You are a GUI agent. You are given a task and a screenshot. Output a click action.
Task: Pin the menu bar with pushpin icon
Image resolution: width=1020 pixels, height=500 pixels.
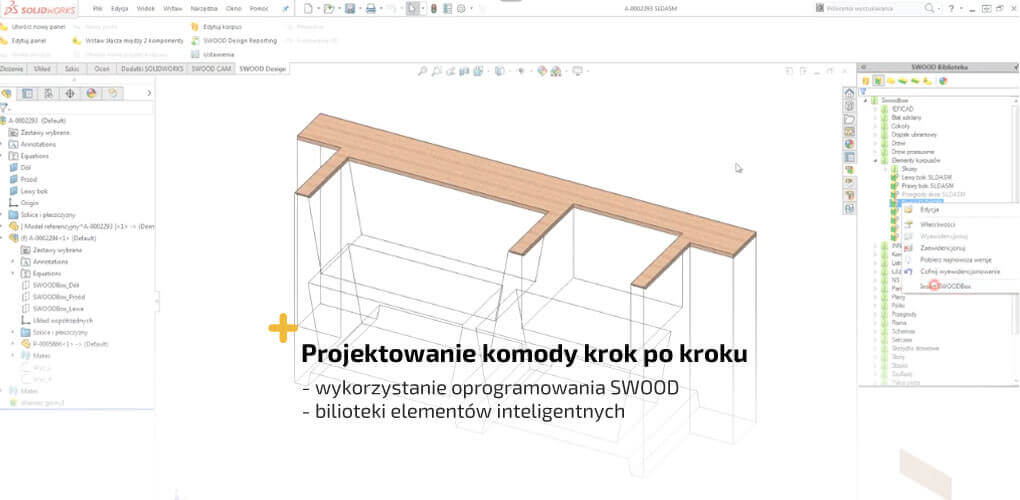tap(285, 9)
